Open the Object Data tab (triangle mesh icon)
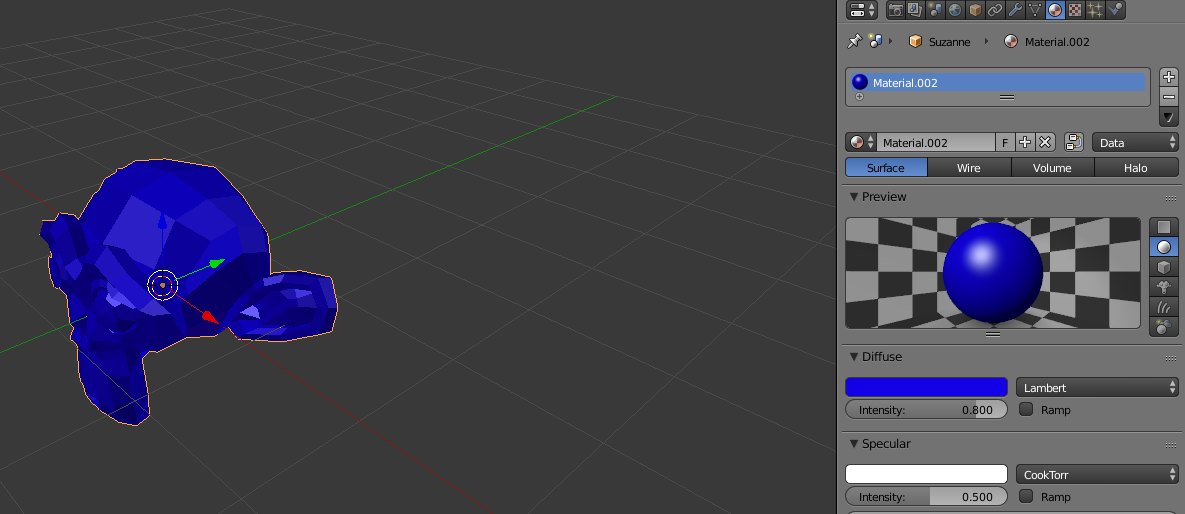1185x514 pixels. 1035,10
